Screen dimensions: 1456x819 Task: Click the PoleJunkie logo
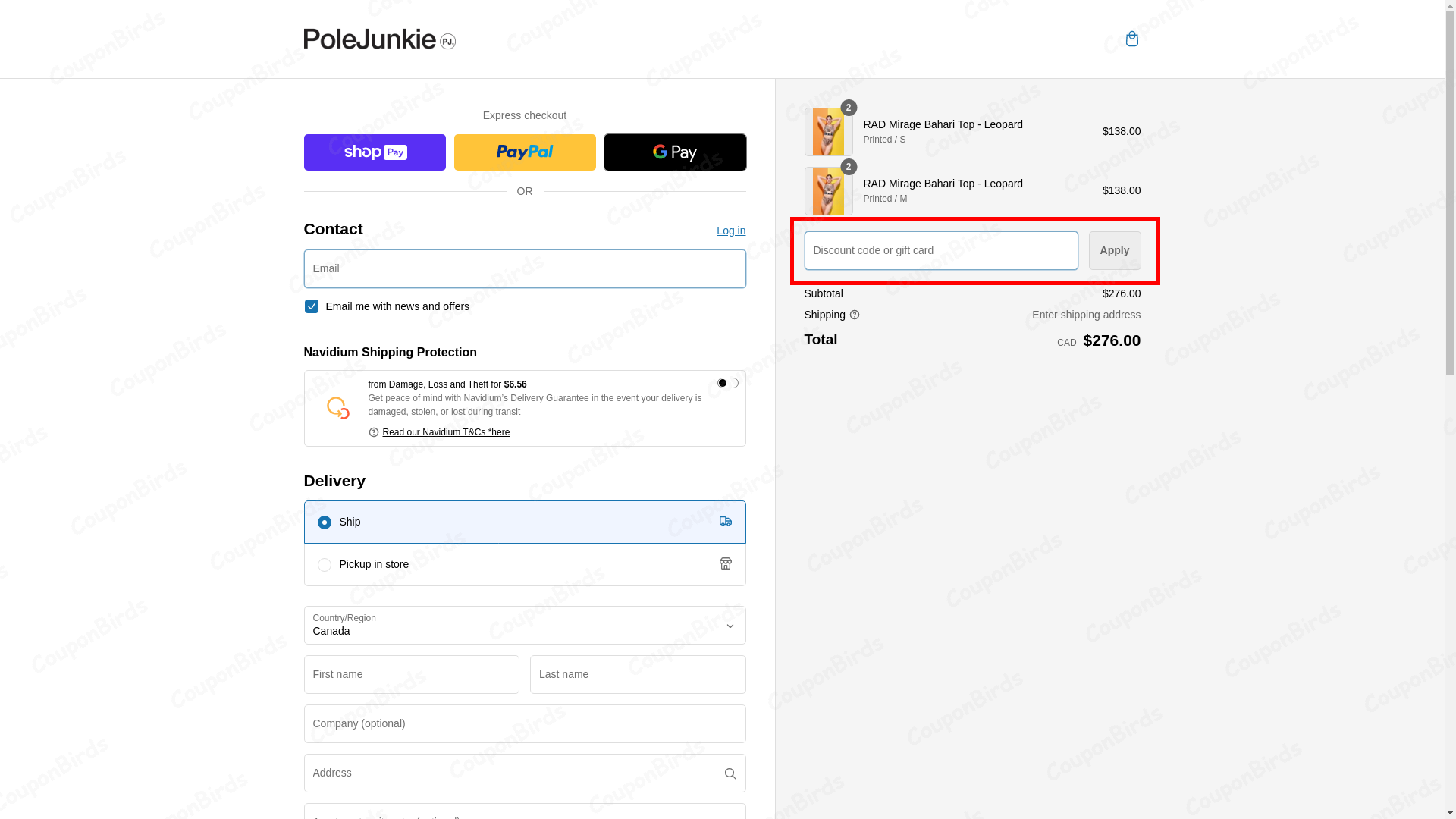coord(379,39)
